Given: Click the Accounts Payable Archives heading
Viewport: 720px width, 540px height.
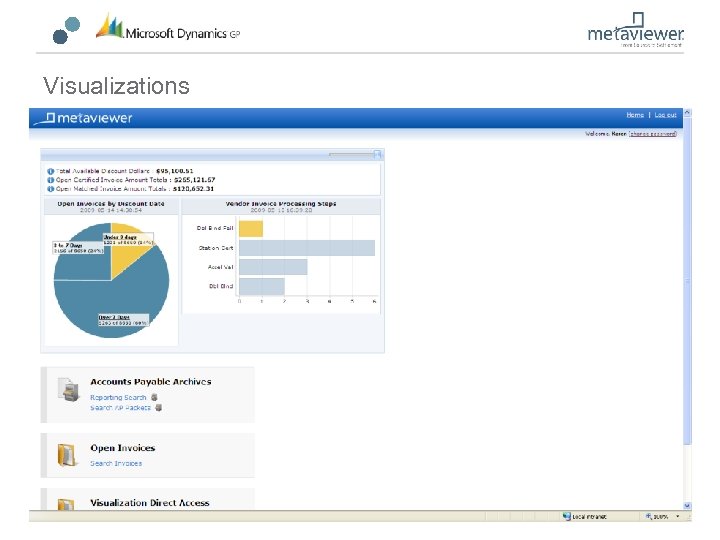Looking at the screenshot, I should click(x=151, y=382).
